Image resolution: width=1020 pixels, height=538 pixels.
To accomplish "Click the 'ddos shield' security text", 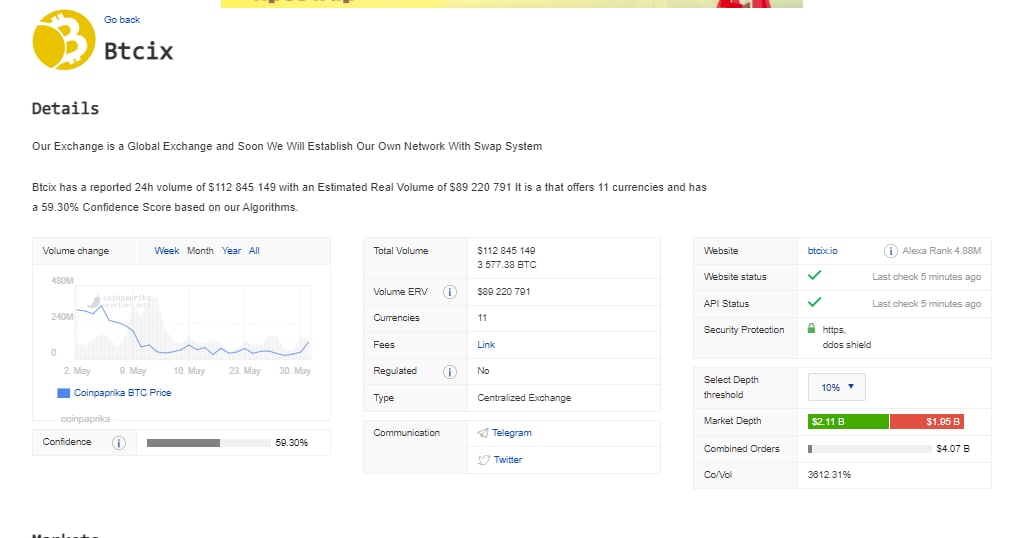I will pos(846,345).
